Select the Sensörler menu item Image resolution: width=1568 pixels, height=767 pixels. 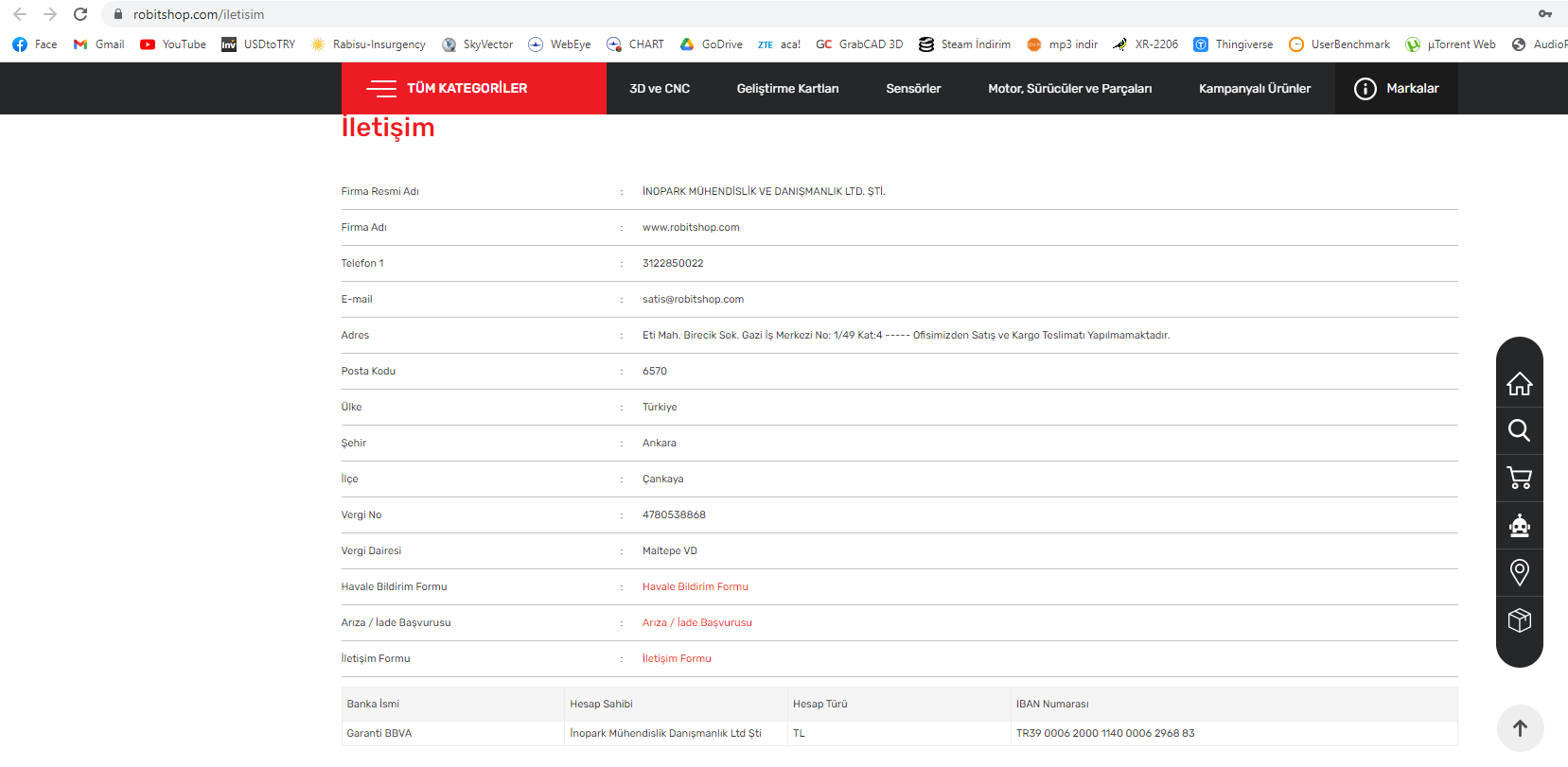click(913, 89)
